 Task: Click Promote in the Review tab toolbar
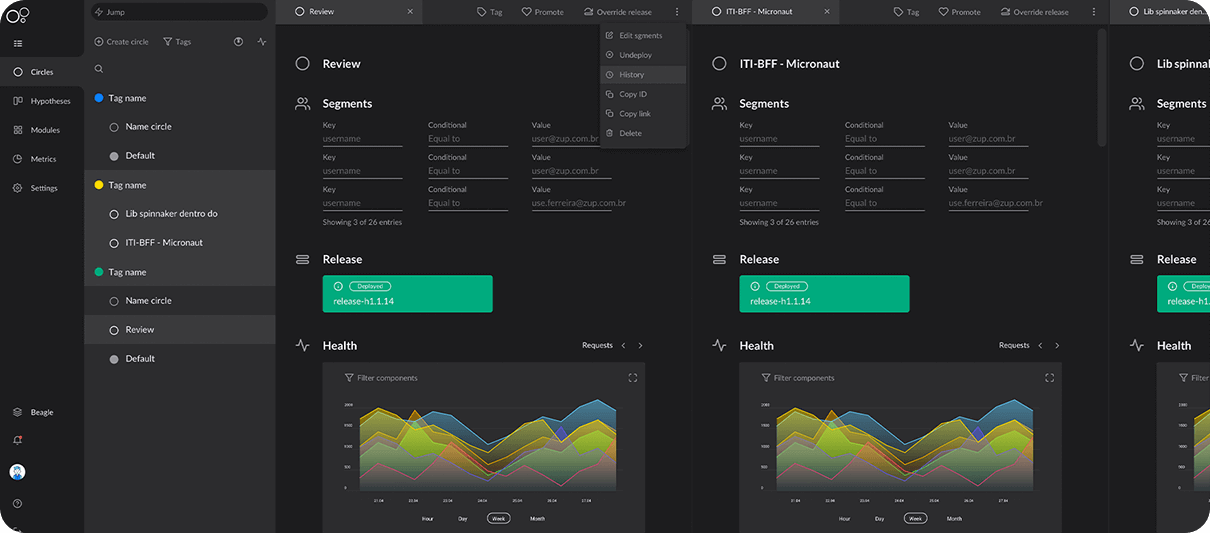(x=542, y=12)
